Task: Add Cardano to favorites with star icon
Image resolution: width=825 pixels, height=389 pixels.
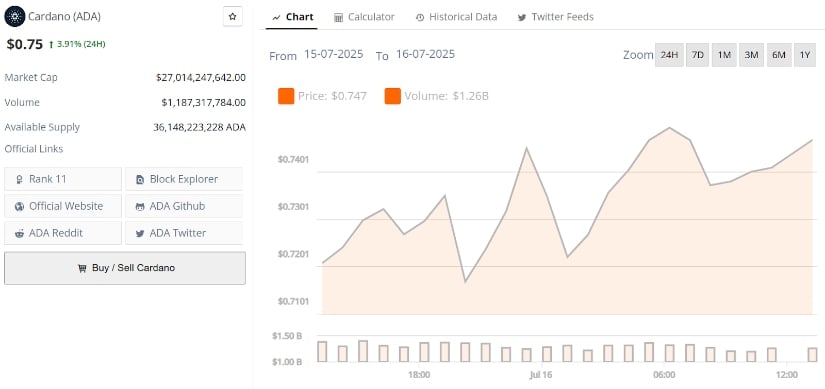Action: click(x=233, y=16)
